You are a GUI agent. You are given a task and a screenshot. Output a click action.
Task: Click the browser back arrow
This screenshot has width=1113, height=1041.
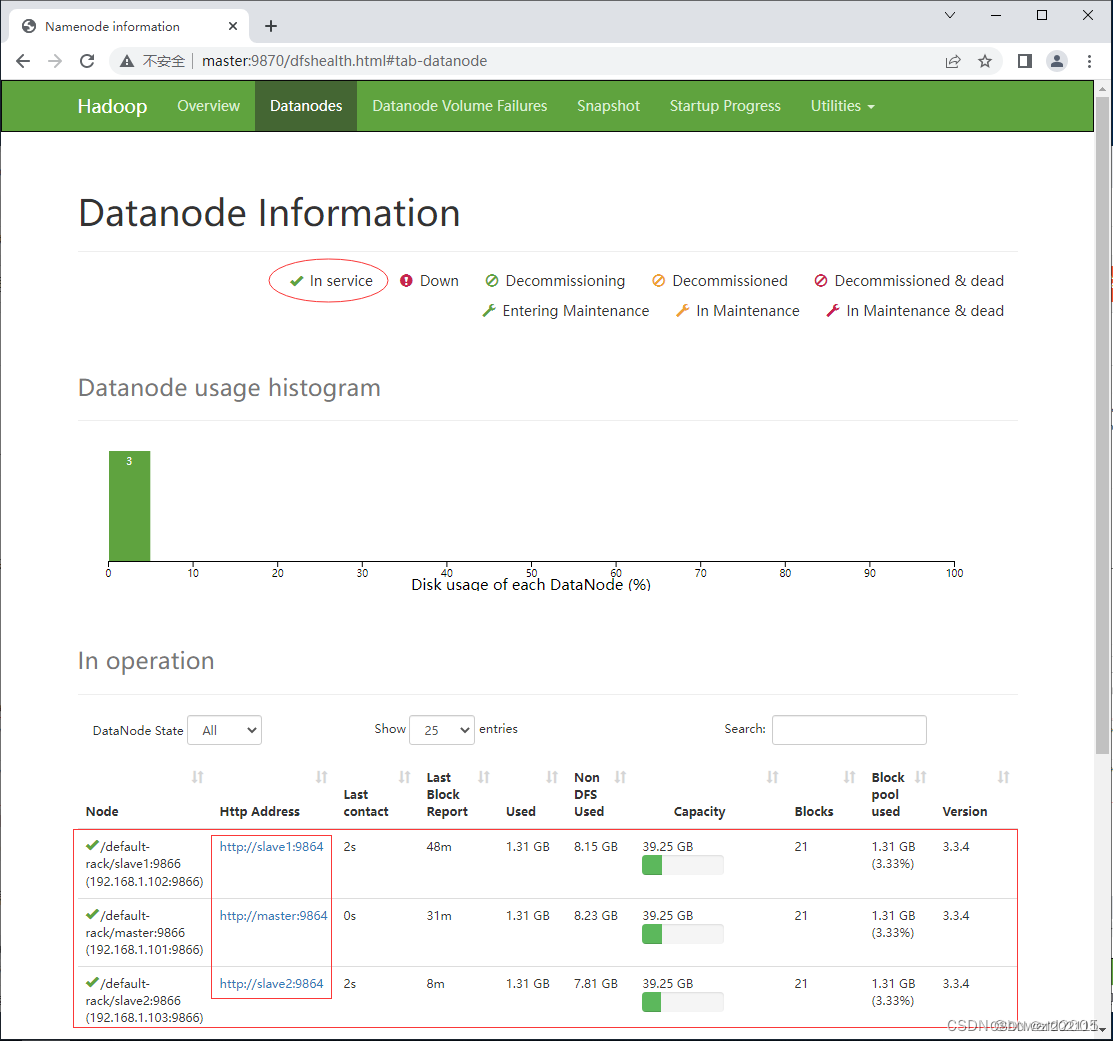click(23, 61)
